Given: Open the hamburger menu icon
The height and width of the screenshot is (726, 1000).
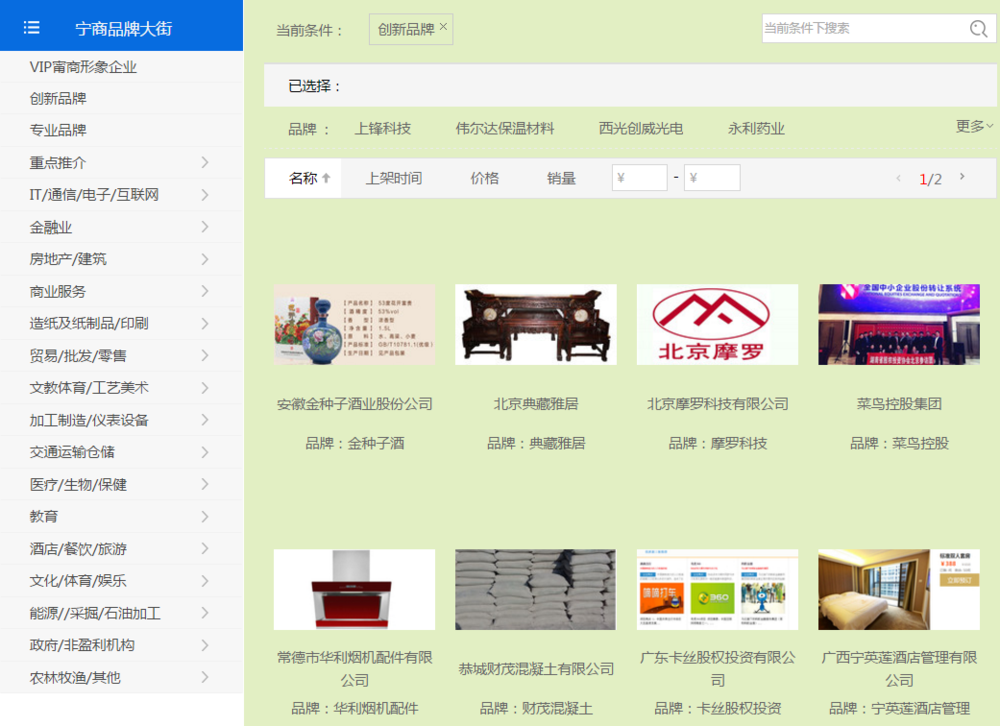Looking at the screenshot, I should (x=31, y=27).
